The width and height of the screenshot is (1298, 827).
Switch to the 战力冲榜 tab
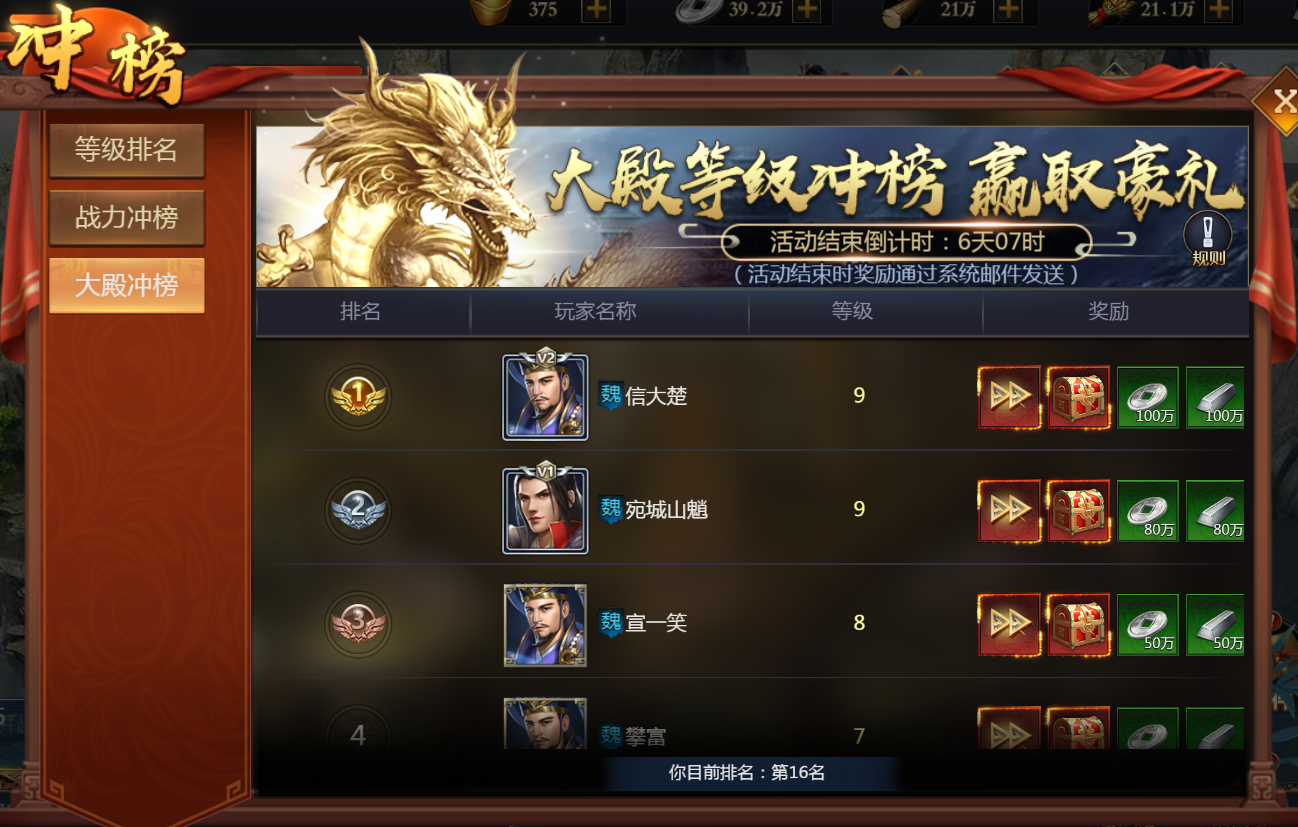[127, 218]
